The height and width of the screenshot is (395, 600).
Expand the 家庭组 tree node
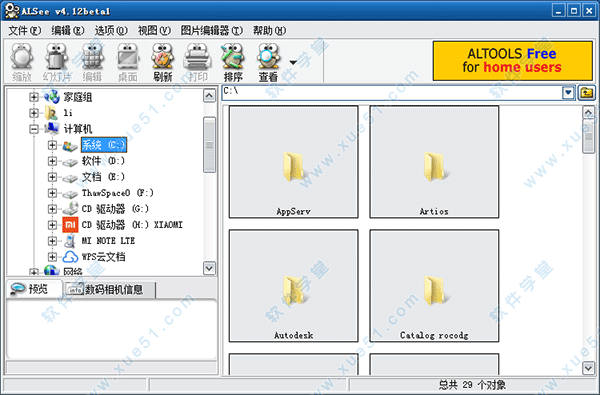click(34, 97)
